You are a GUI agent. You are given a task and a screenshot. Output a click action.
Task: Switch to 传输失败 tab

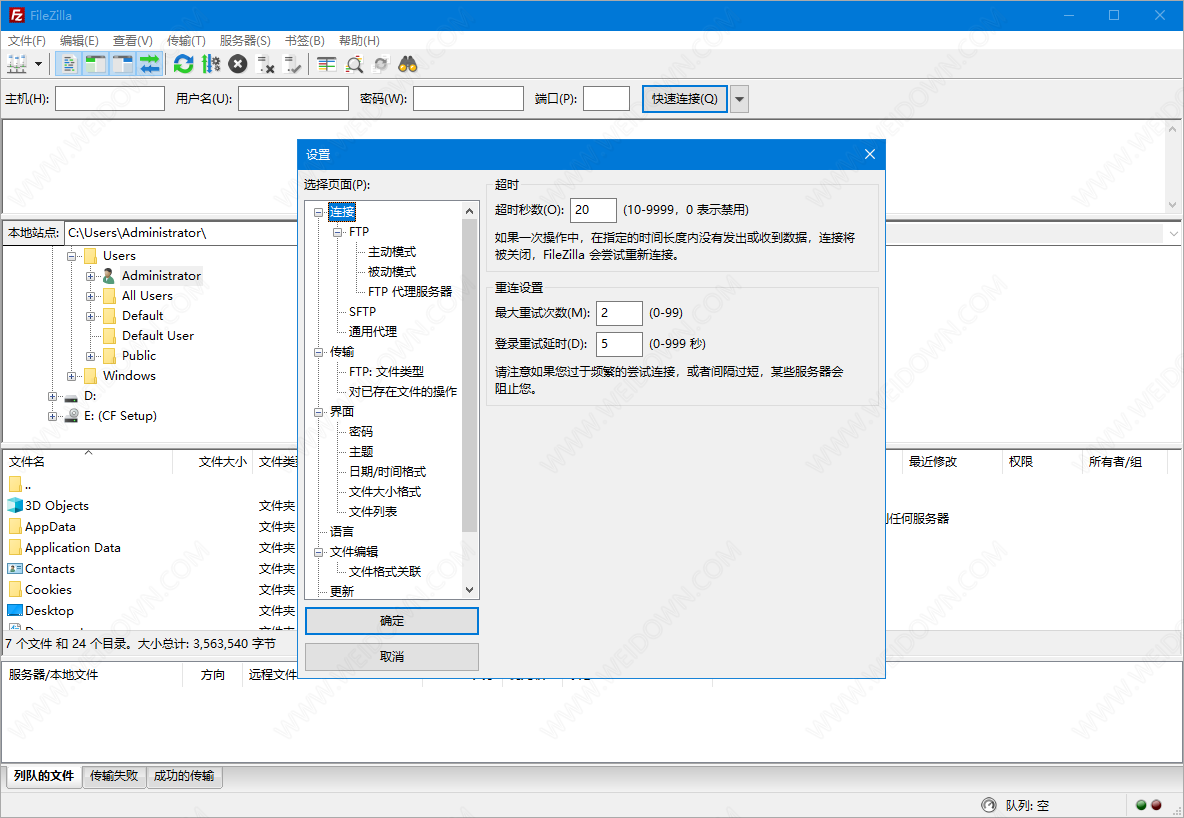tap(114, 776)
